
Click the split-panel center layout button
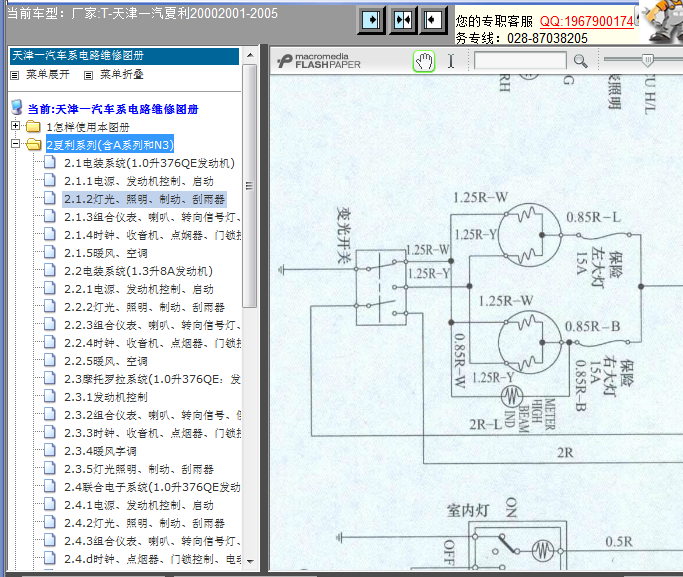[x=402, y=20]
